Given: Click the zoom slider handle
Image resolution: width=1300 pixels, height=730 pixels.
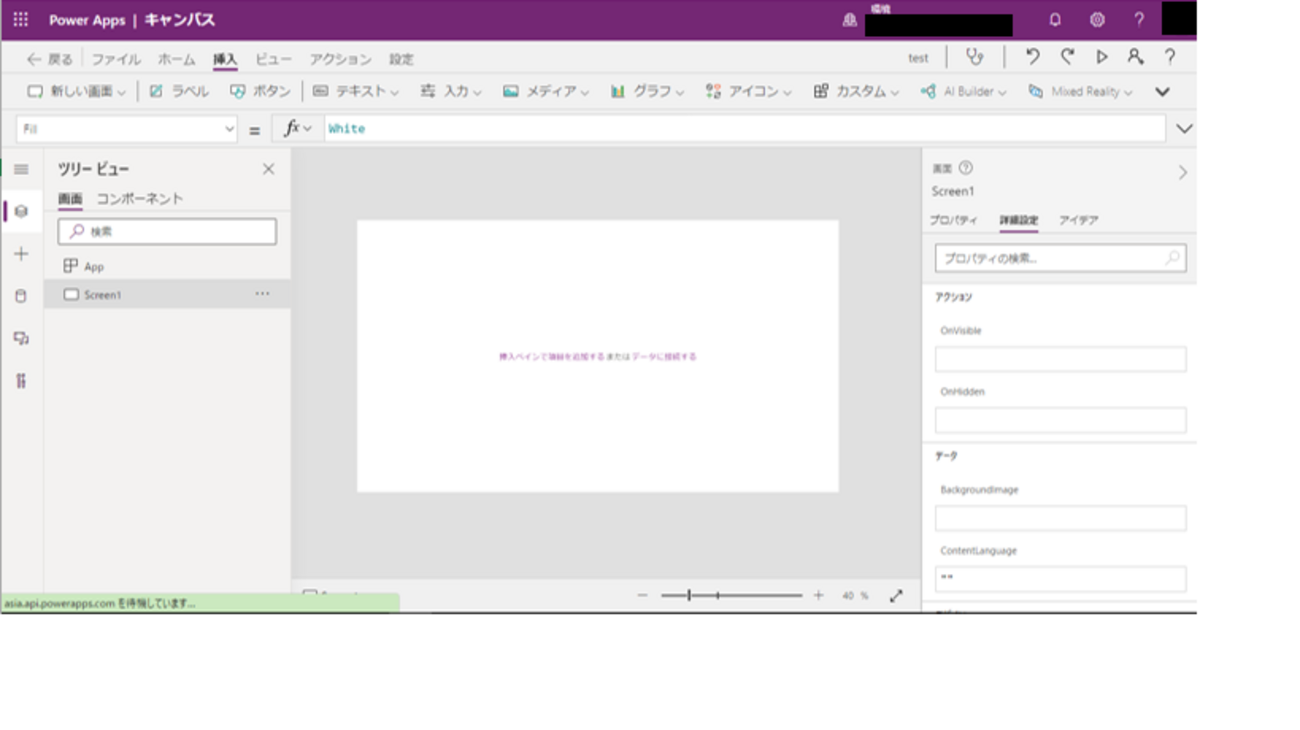Looking at the screenshot, I should click(x=689, y=596).
